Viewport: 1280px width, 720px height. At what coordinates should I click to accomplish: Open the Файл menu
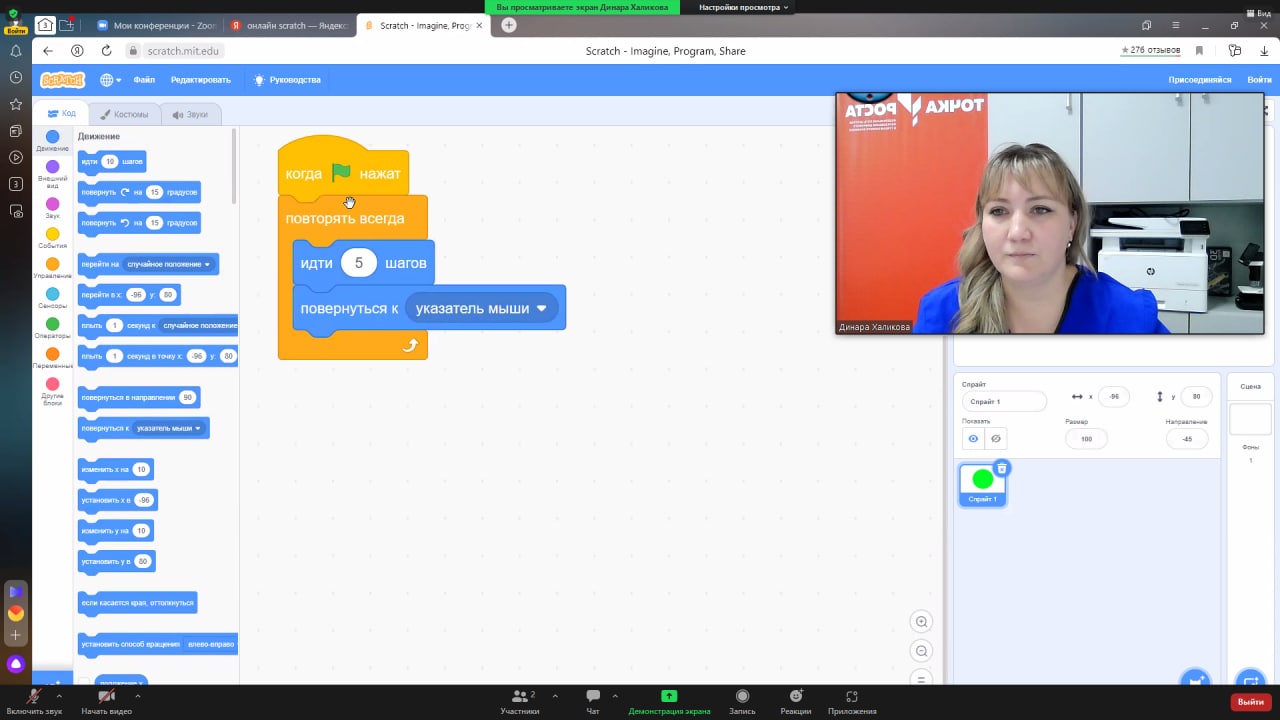click(144, 80)
